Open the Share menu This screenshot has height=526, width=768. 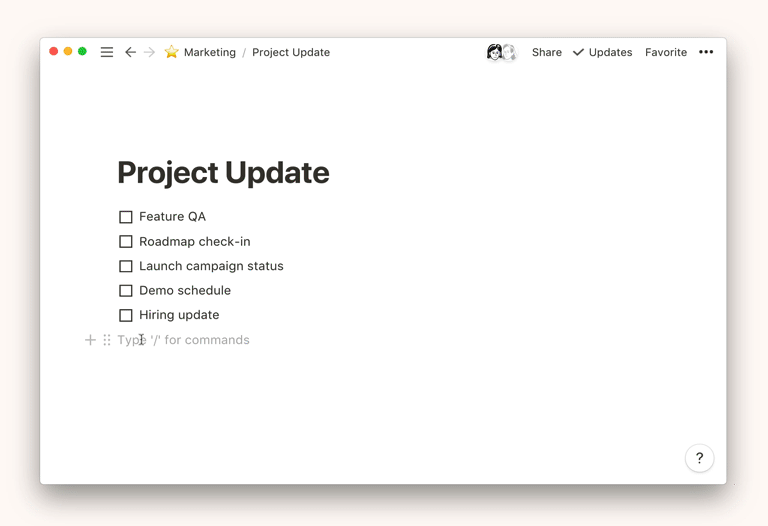(x=546, y=52)
